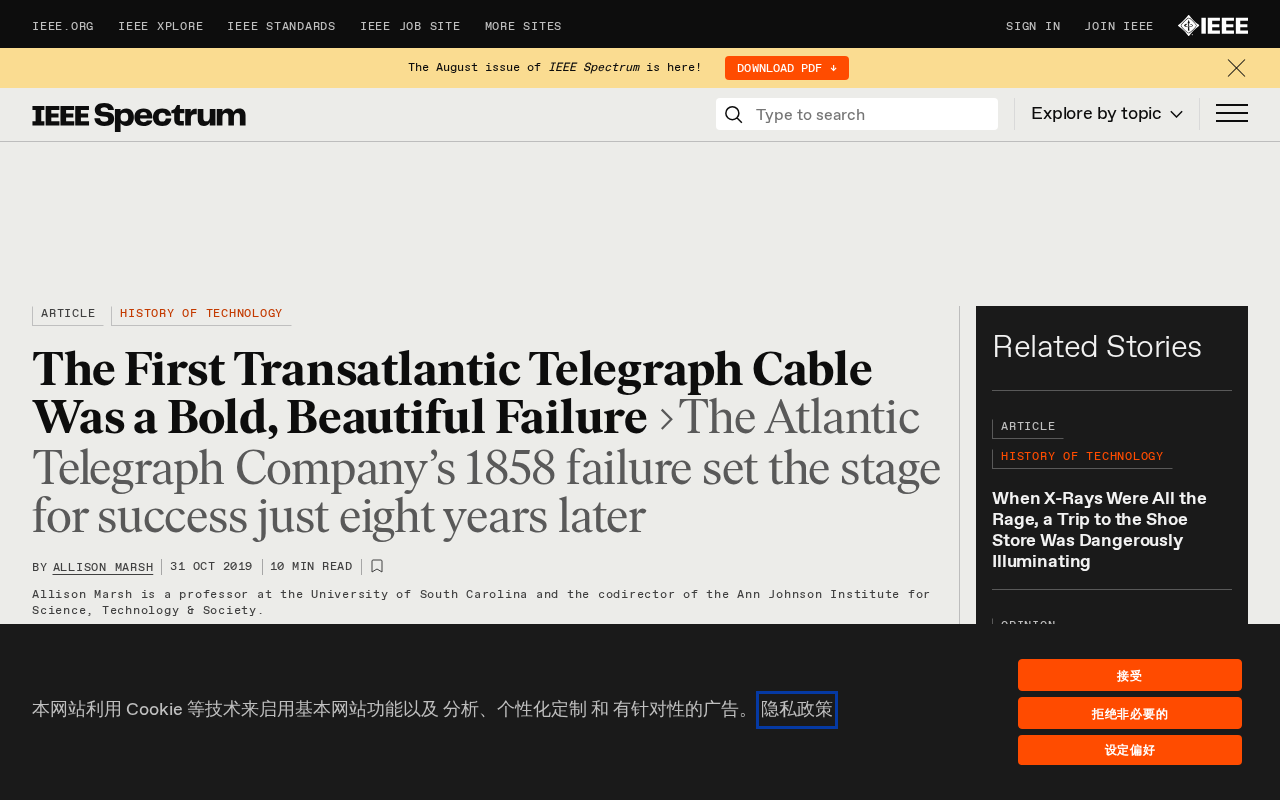Open IEEE Xplore link

pyautogui.click(x=160, y=27)
